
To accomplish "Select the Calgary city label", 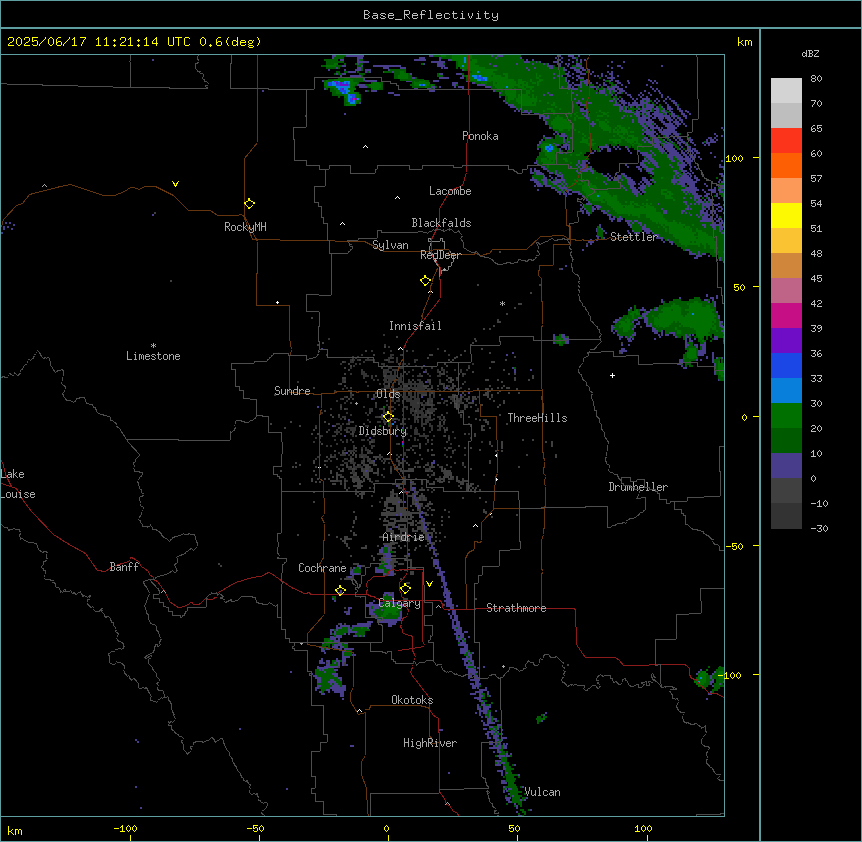I will pyautogui.click(x=399, y=603).
